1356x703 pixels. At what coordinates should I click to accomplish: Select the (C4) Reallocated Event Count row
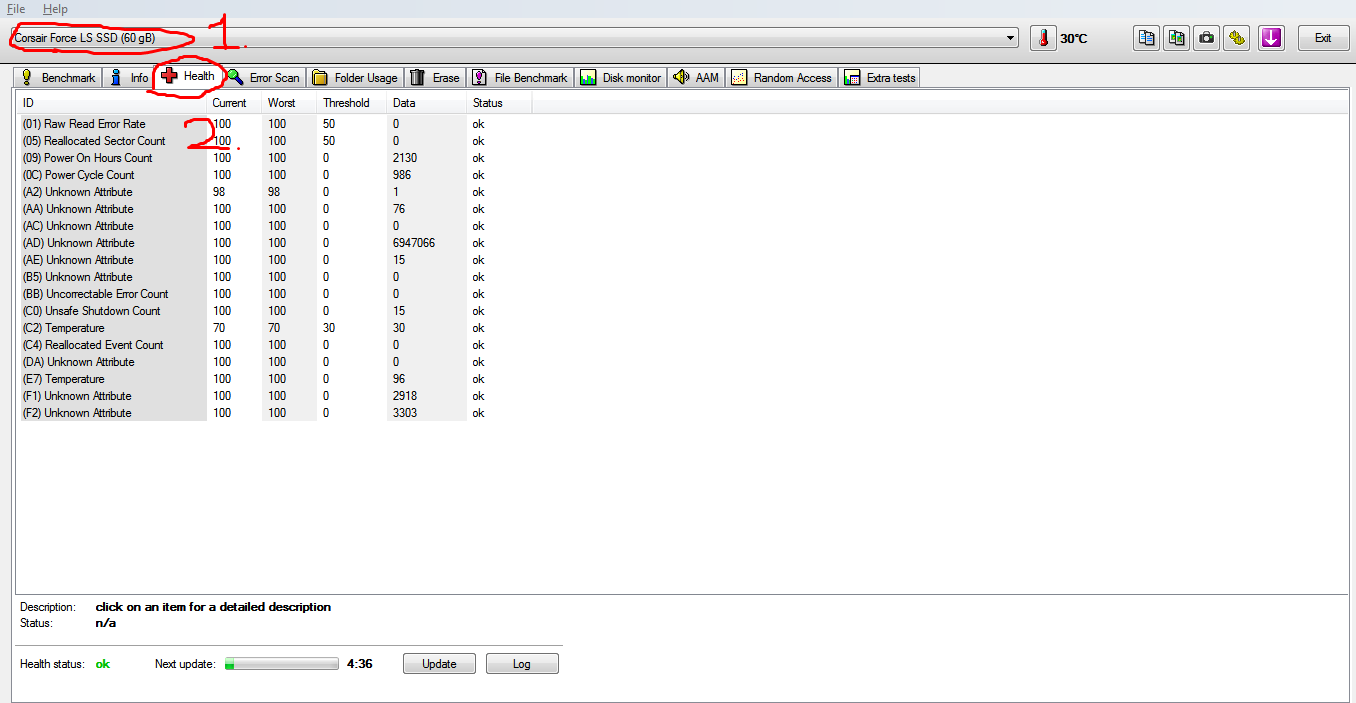tap(275, 345)
